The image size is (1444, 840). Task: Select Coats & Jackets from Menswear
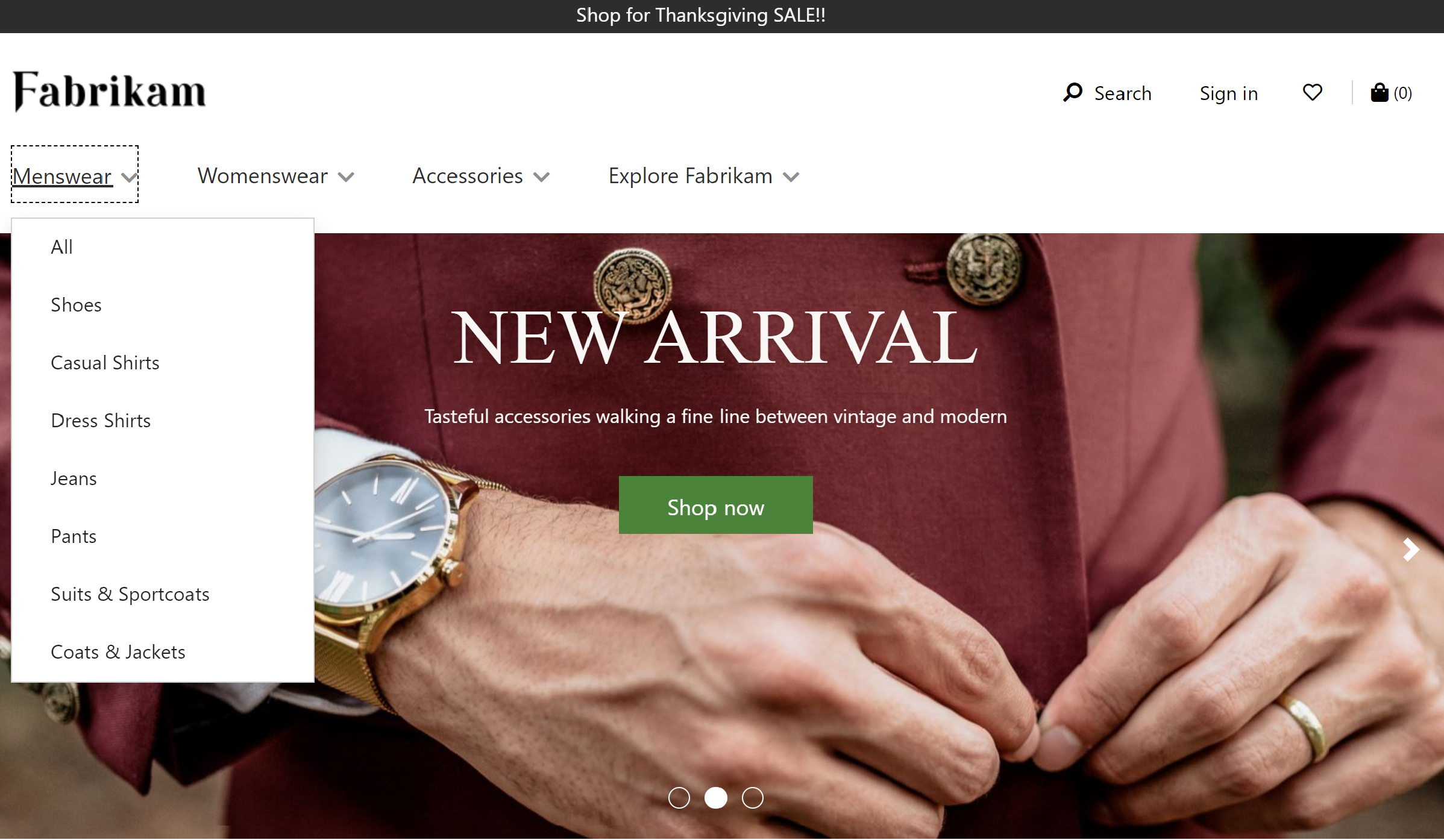(x=118, y=651)
